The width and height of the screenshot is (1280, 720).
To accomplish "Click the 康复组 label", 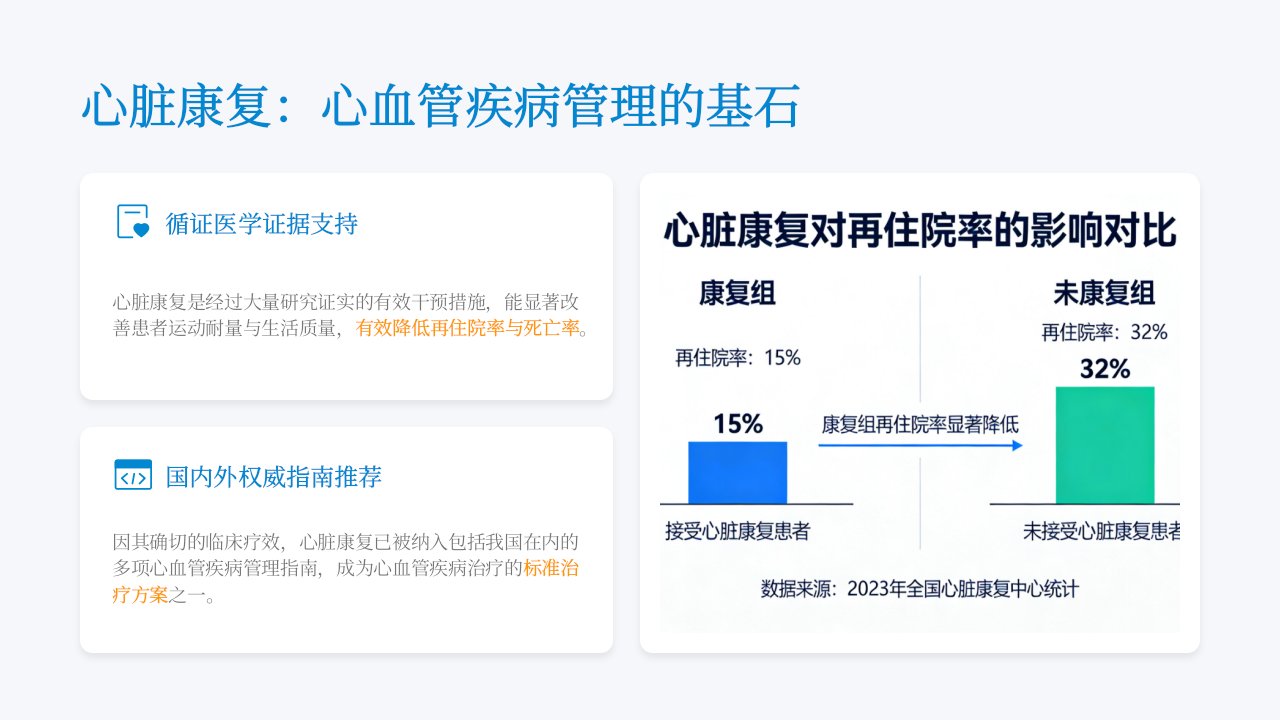I will [x=737, y=293].
